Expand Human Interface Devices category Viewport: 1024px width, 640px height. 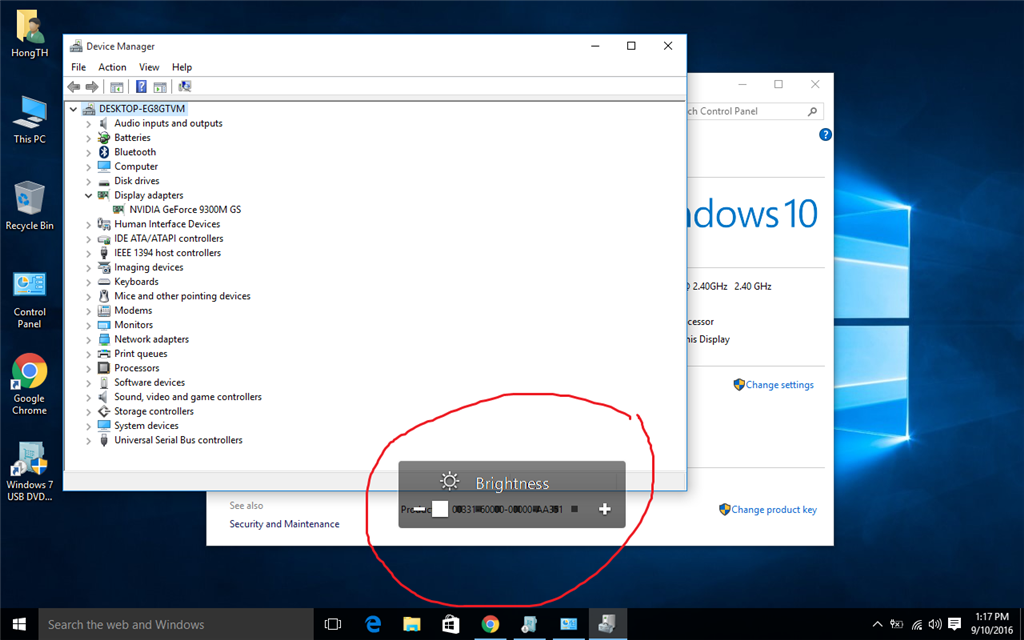coord(88,224)
